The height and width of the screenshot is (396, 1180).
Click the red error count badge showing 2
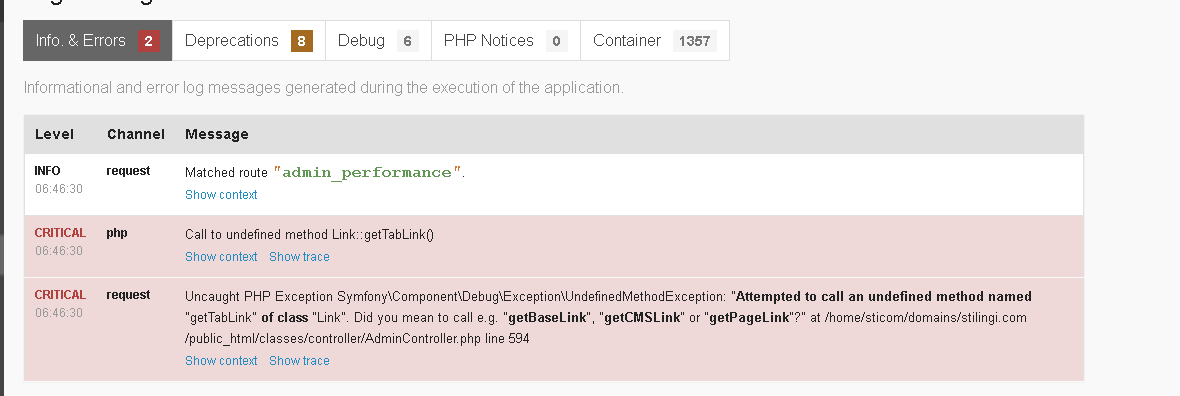tap(148, 41)
